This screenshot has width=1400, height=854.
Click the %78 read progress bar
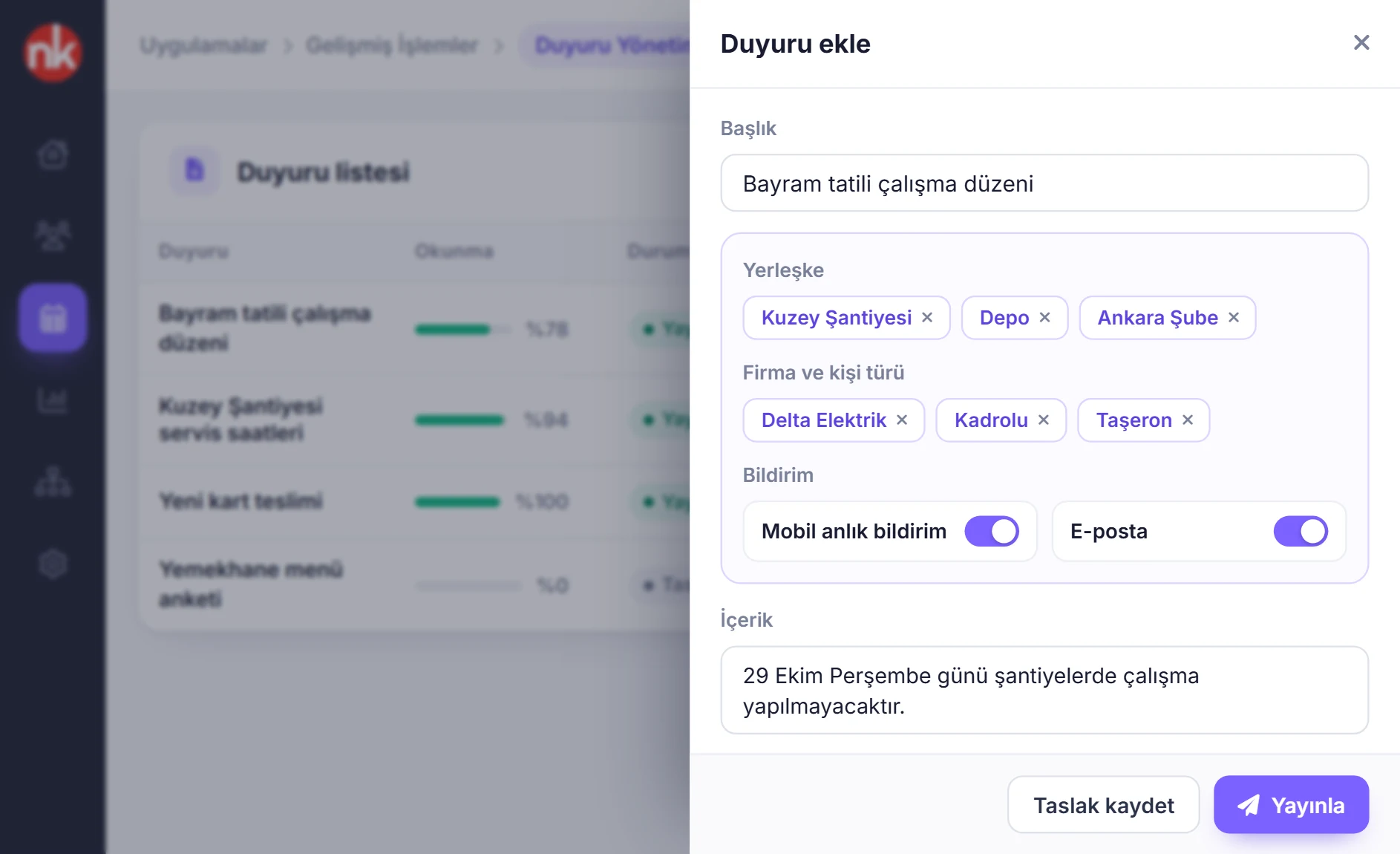(463, 329)
